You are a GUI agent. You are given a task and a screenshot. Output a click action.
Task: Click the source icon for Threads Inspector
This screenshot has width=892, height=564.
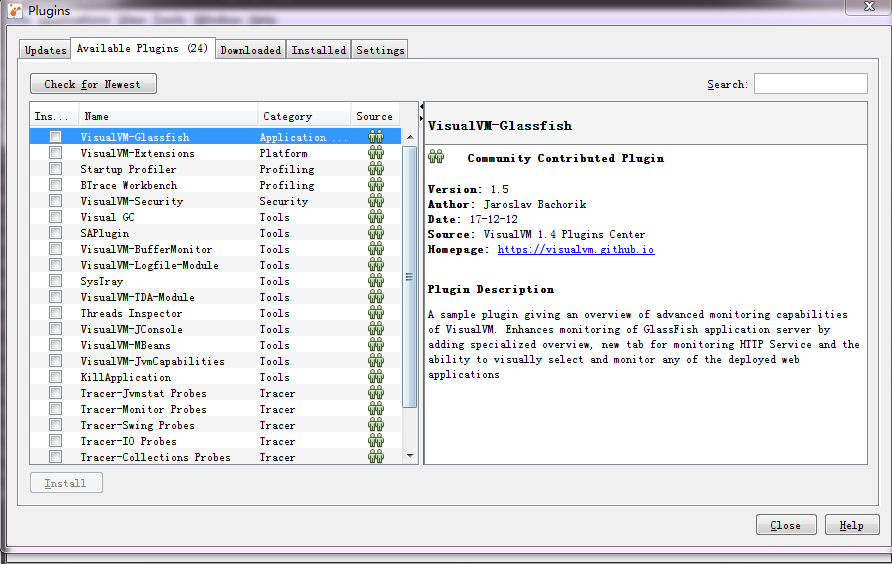tap(376, 313)
